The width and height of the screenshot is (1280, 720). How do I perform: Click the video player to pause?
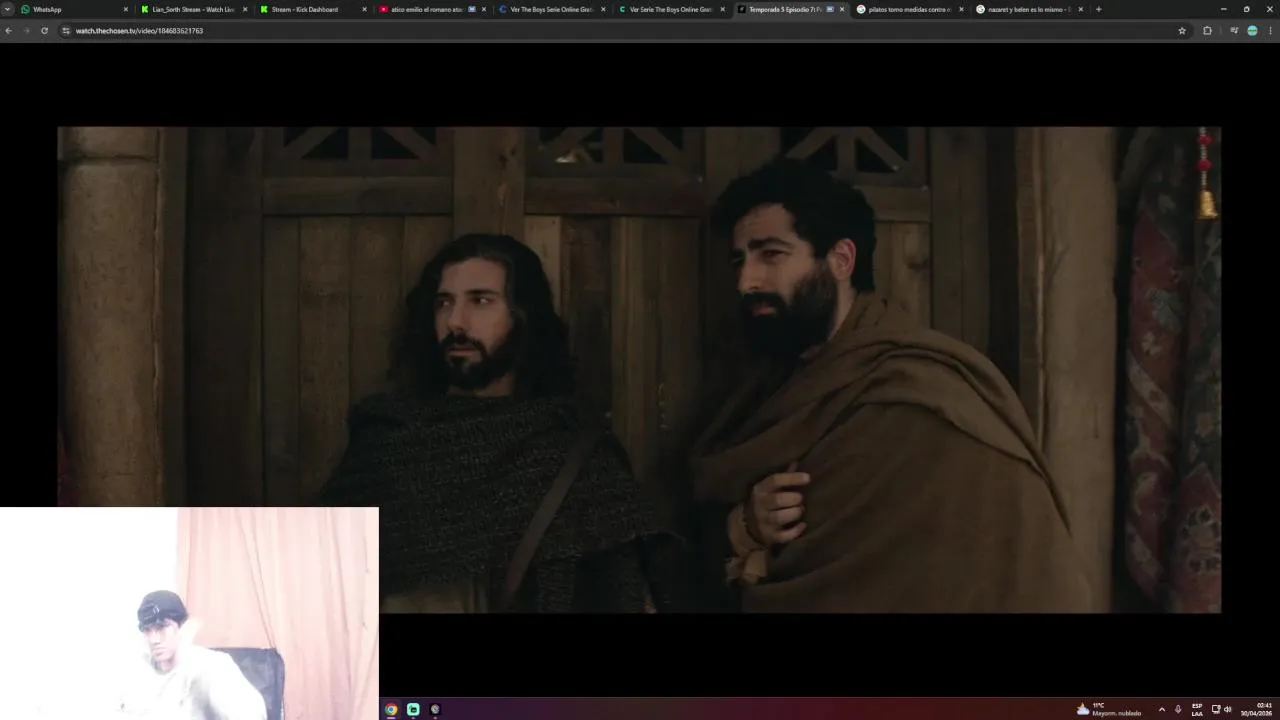pyautogui.click(x=639, y=369)
